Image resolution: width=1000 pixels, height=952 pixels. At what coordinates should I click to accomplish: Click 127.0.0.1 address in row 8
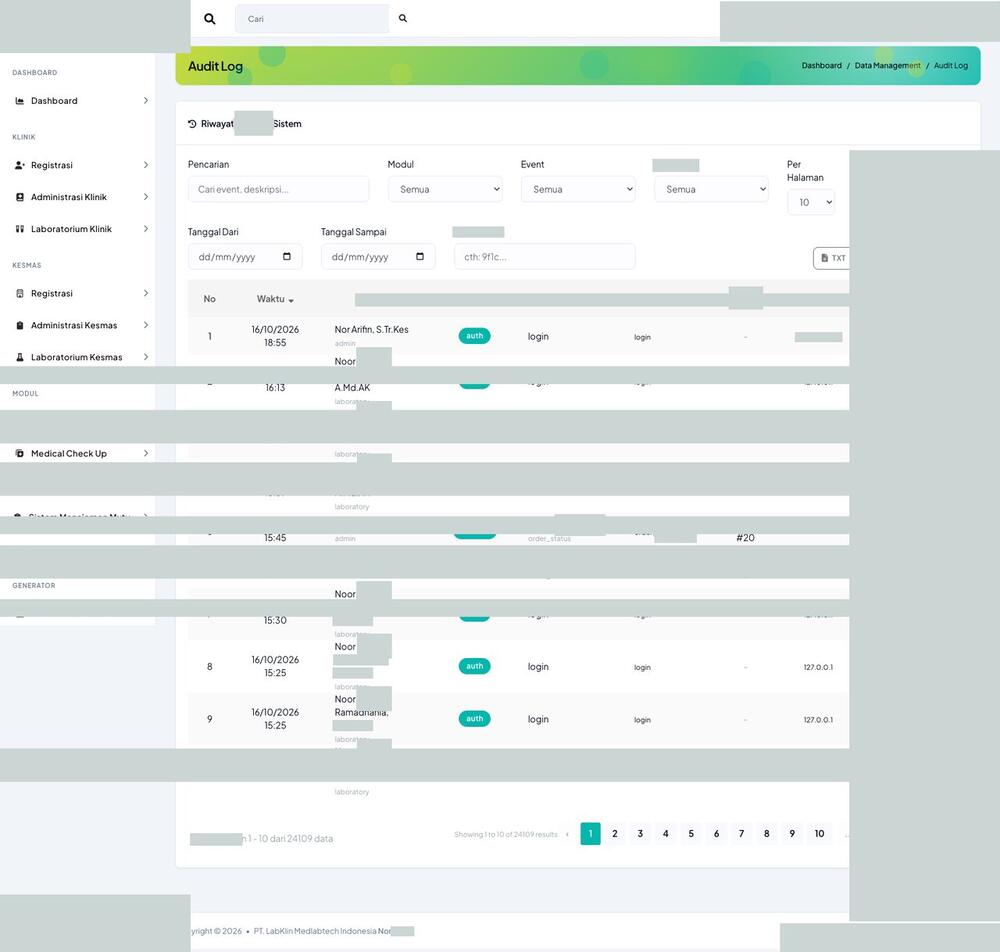(x=818, y=667)
